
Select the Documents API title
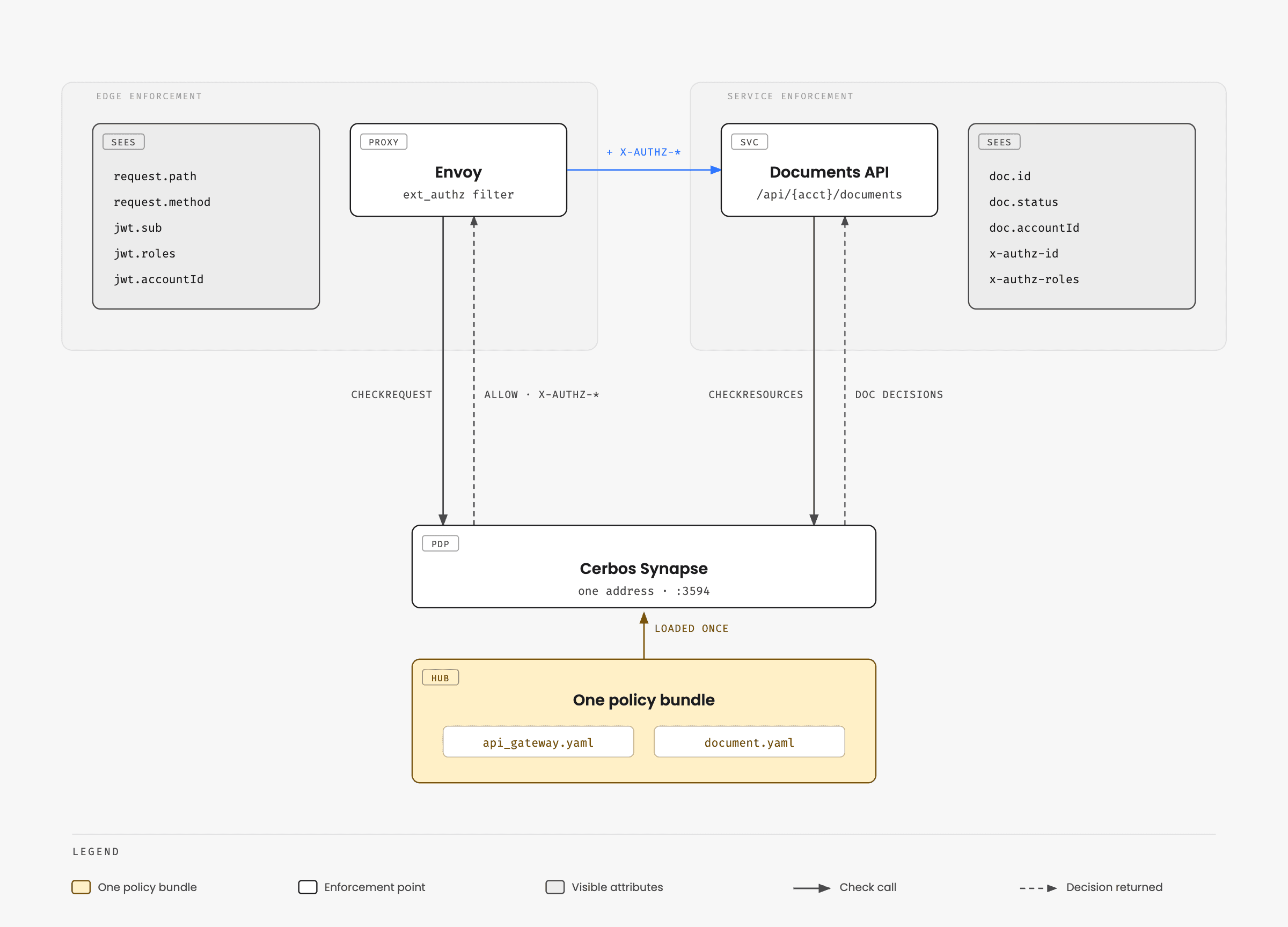point(829,172)
